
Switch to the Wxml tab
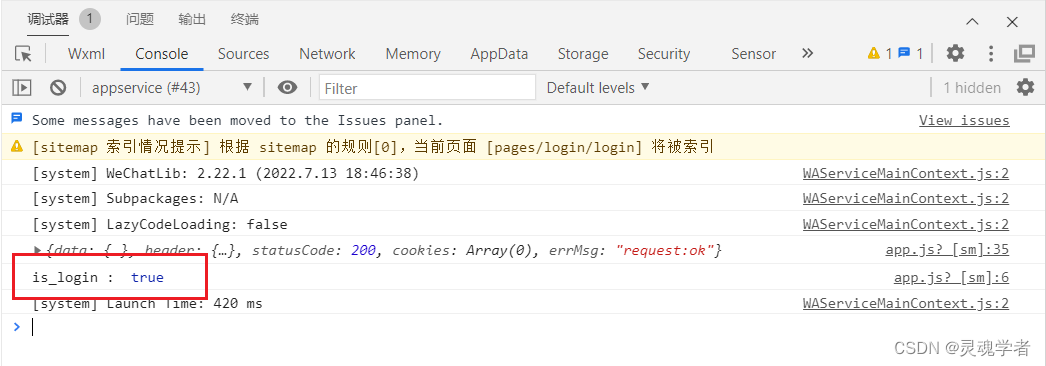[x=86, y=54]
